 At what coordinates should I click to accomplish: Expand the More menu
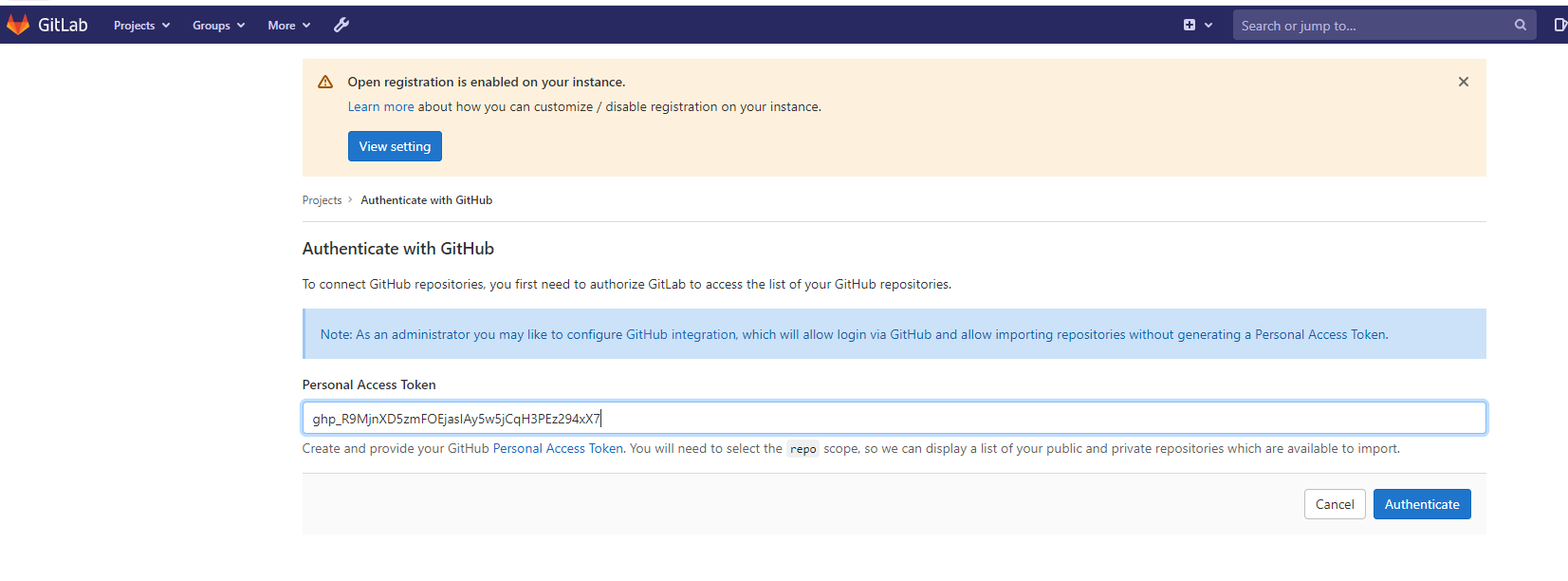point(288,26)
